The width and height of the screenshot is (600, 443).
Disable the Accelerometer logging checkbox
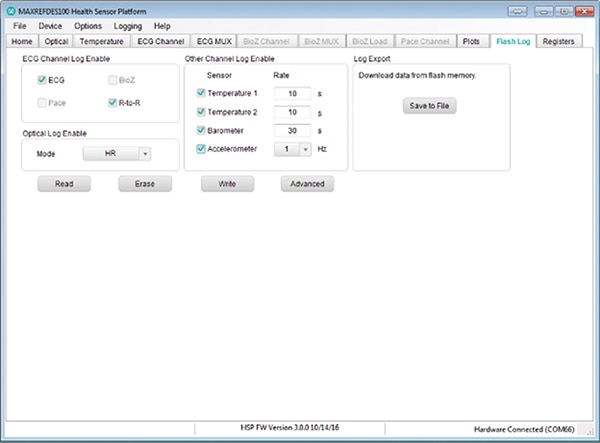tap(202, 149)
